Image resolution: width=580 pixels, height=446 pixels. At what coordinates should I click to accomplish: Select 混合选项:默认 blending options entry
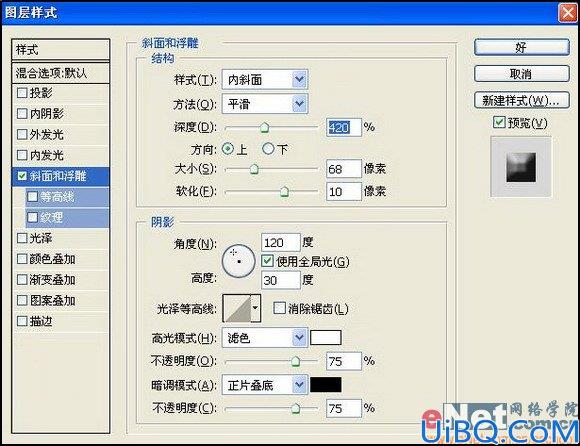click(61, 73)
